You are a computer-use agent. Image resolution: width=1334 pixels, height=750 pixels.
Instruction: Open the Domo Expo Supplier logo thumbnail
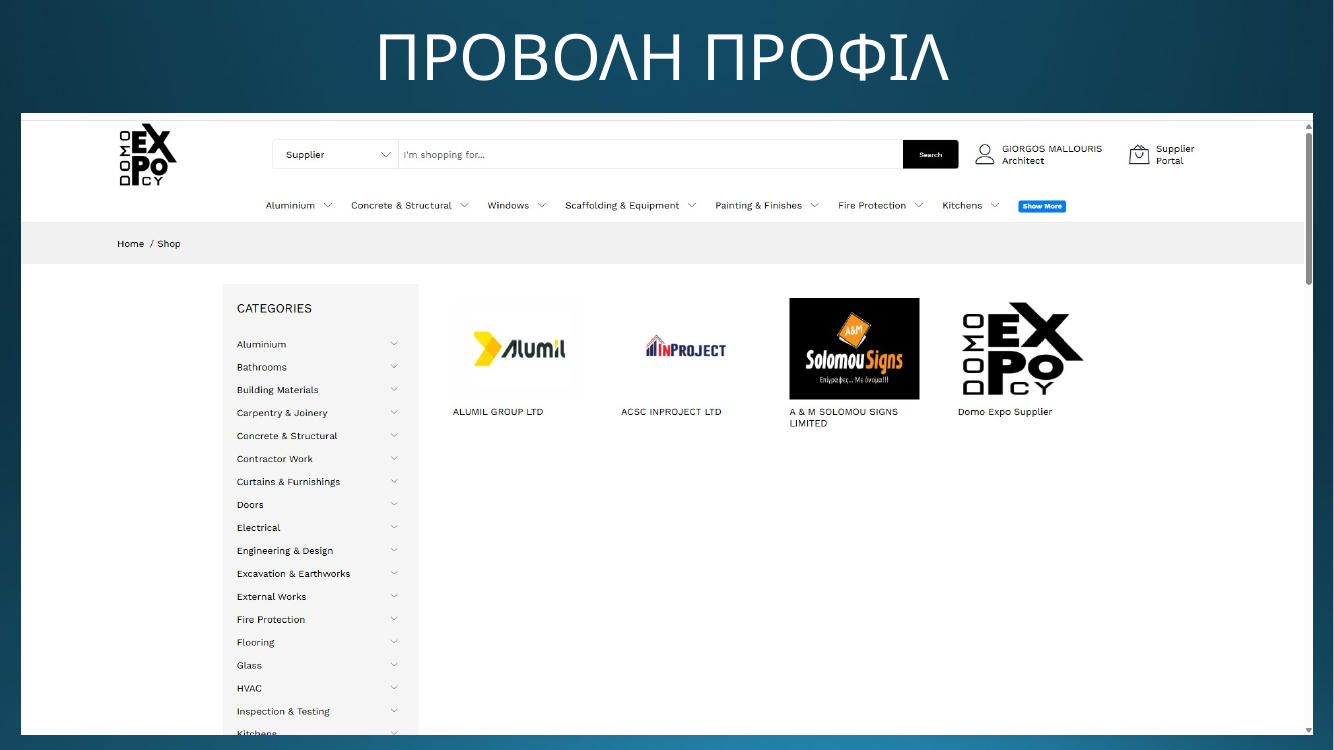point(1022,349)
